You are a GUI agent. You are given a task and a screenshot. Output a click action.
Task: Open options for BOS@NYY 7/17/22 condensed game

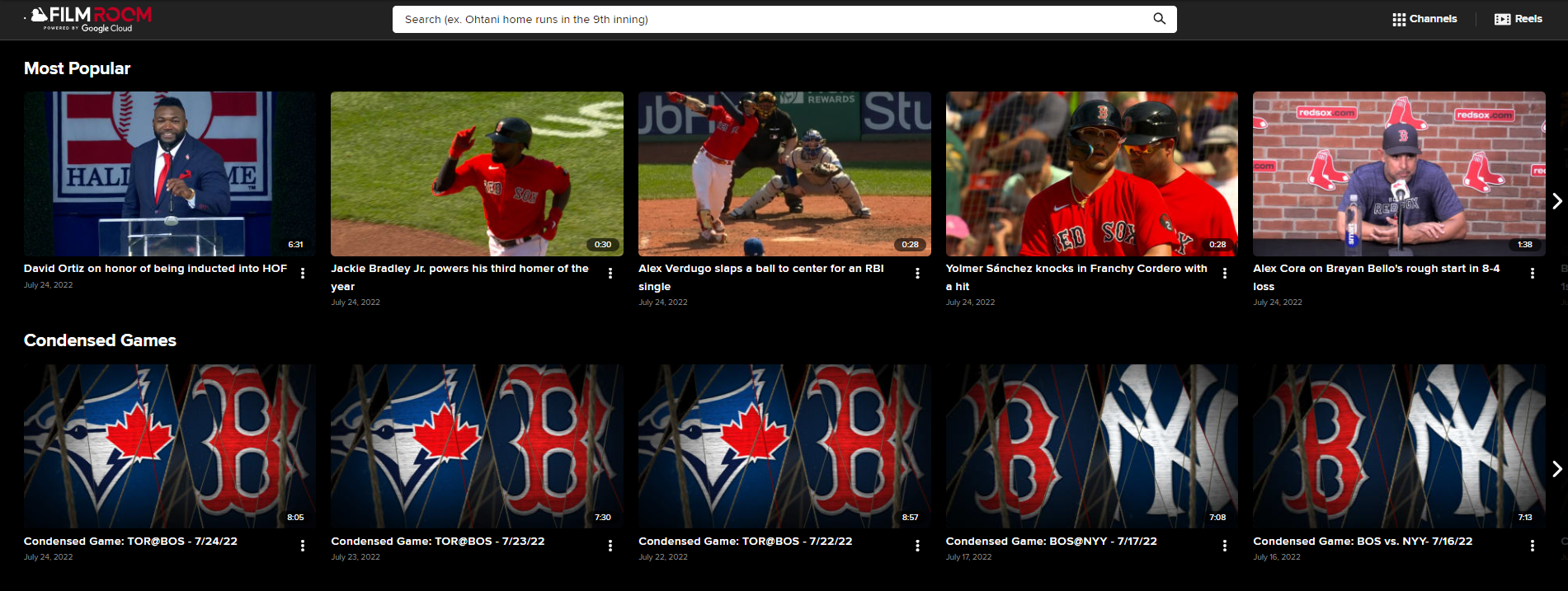coord(1225,546)
